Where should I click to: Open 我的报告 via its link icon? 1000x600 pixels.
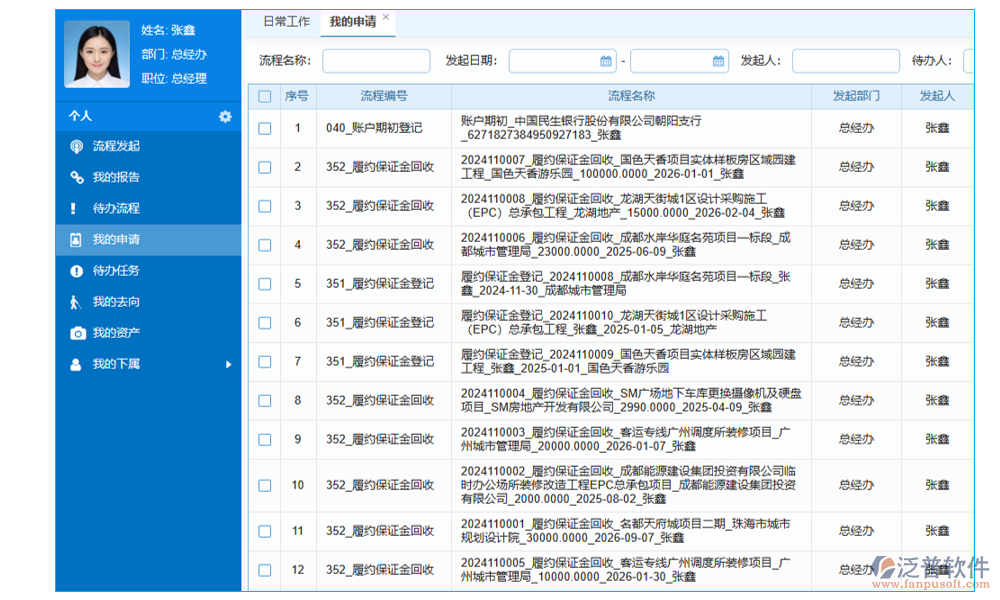(77, 177)
